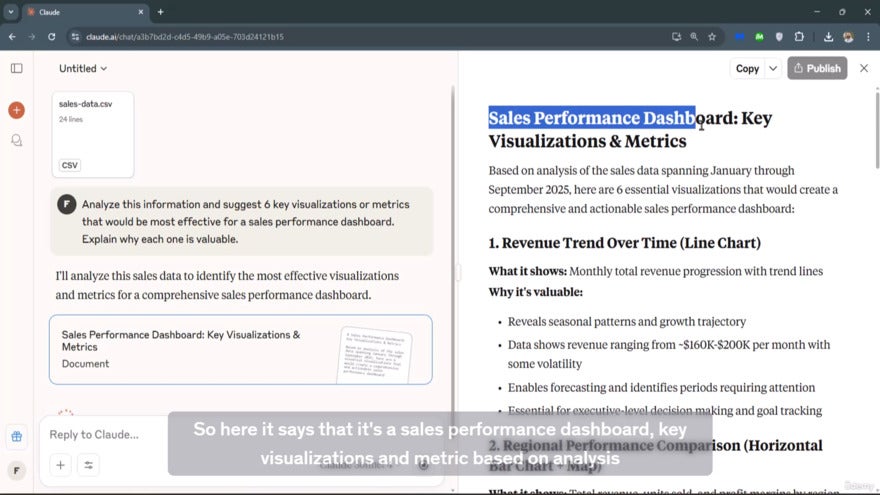The image size is (880, 495).
Task: Open the F profile avatar at sidebar bottom
Action: (x=16, y=470)
